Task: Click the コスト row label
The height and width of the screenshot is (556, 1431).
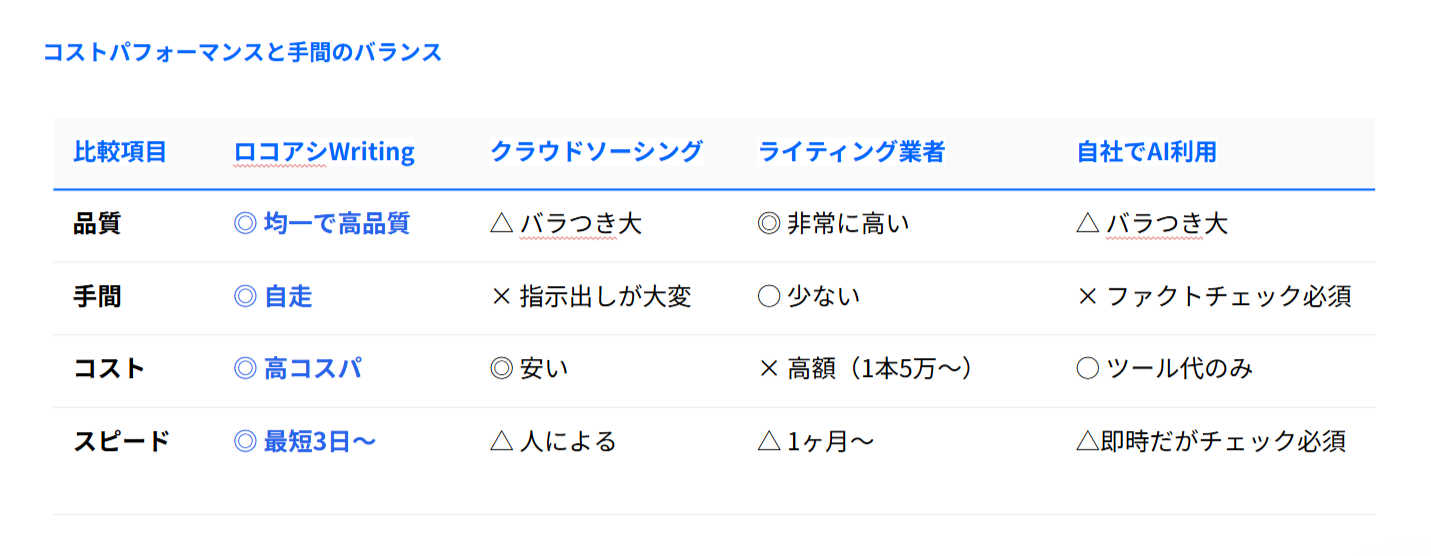Action: click(110, 369)
